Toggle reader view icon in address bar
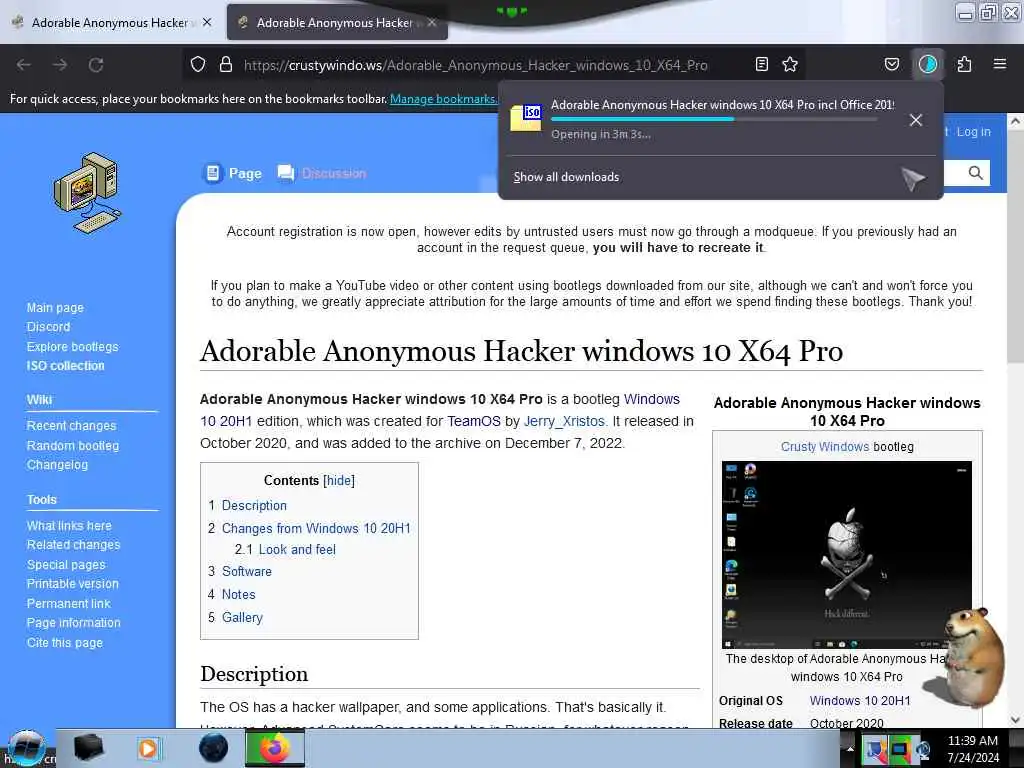The image size is (1024, 768). [761, 64]
